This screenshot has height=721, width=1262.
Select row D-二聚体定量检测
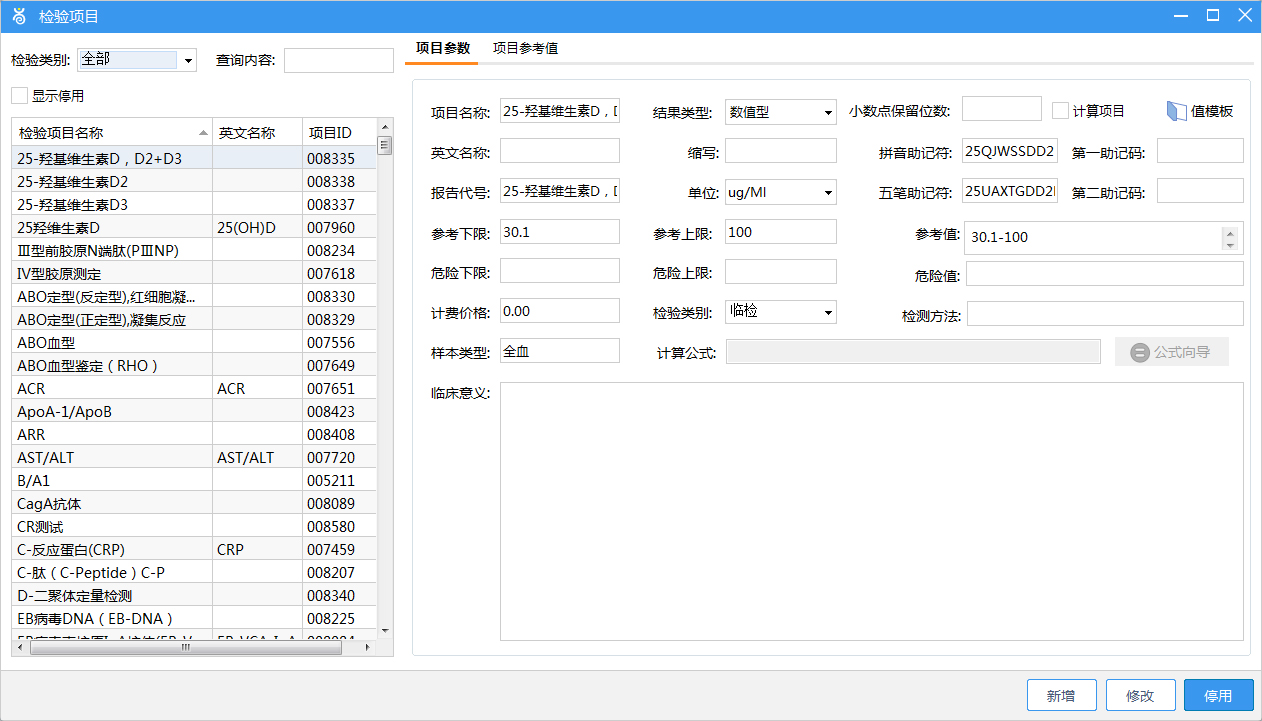pyautogui.click(x=194, y=596)
